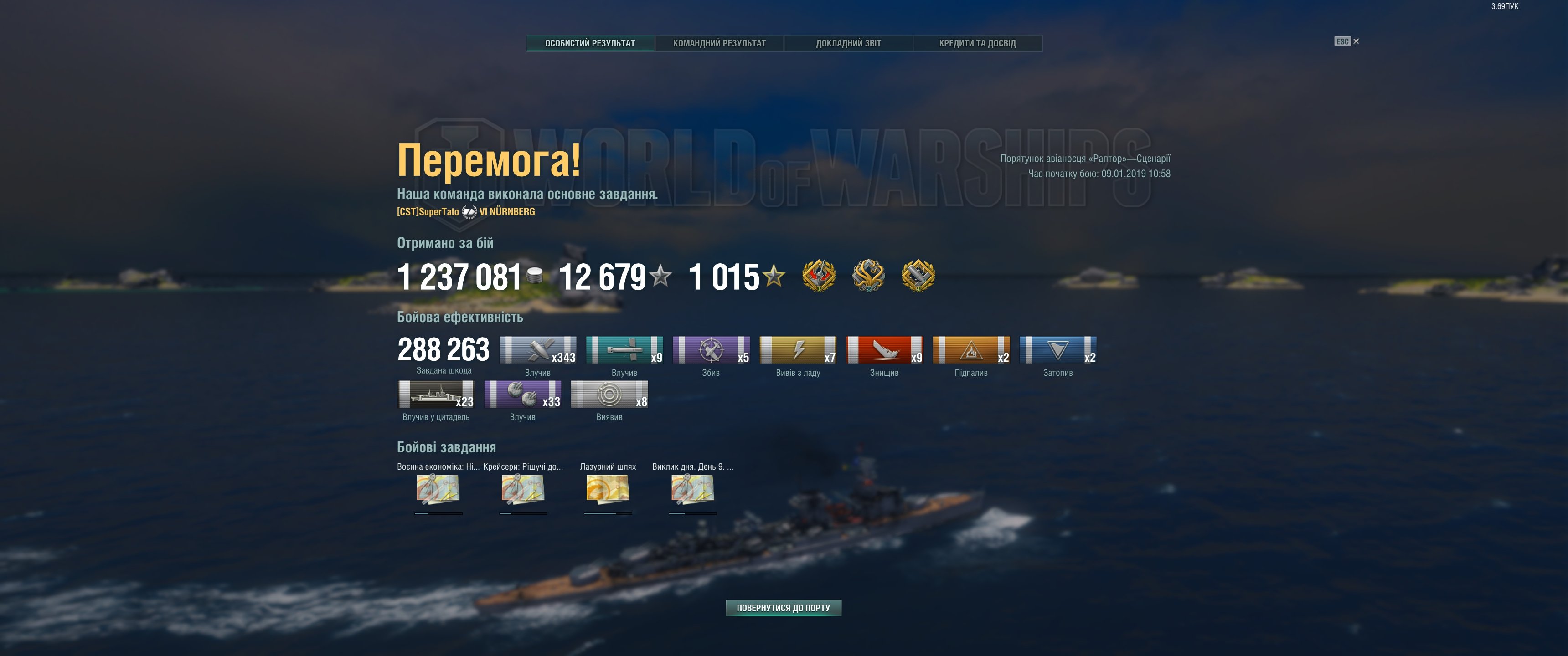1568x656 pixels.
Task: Click the Виклик дня День 9 mission
Action: (x=693, y=489)
